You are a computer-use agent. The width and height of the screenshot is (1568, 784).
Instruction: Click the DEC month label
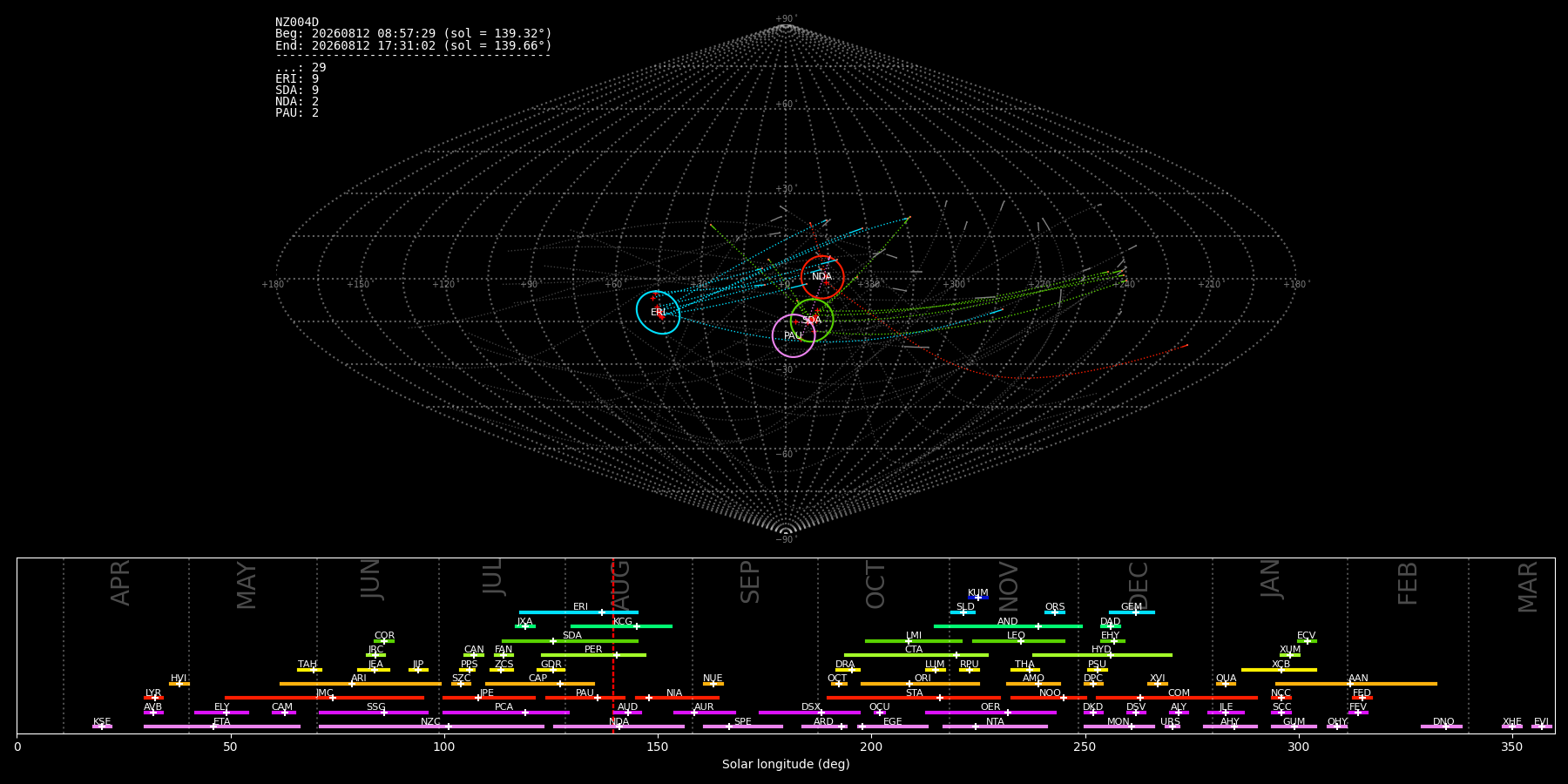click(1139, 585)
